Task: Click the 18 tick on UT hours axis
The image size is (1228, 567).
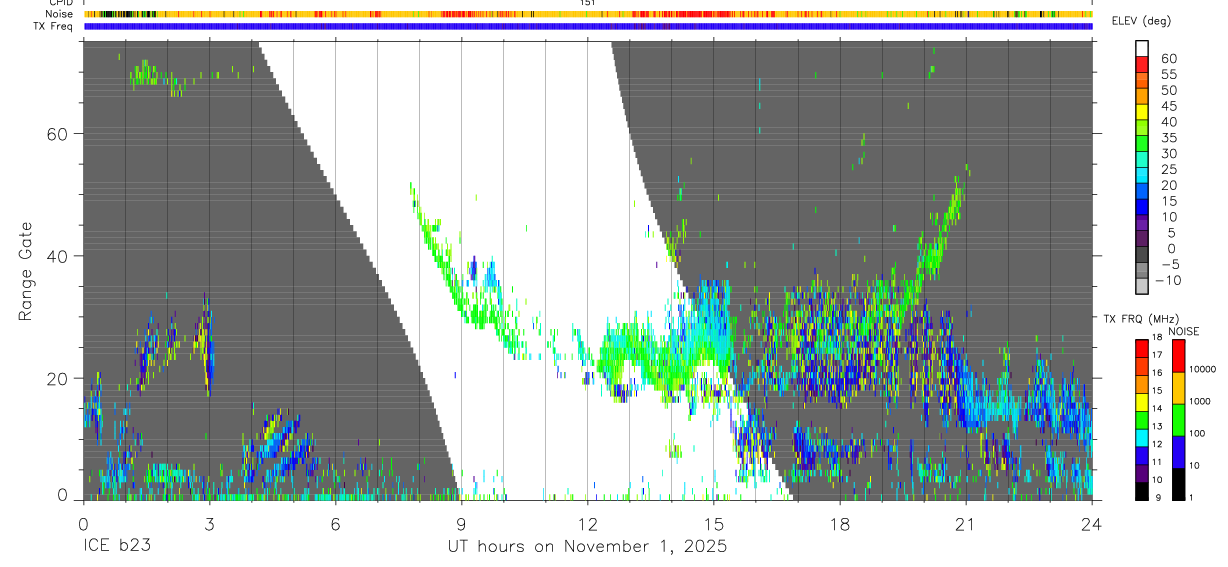Action: [839, 523]
